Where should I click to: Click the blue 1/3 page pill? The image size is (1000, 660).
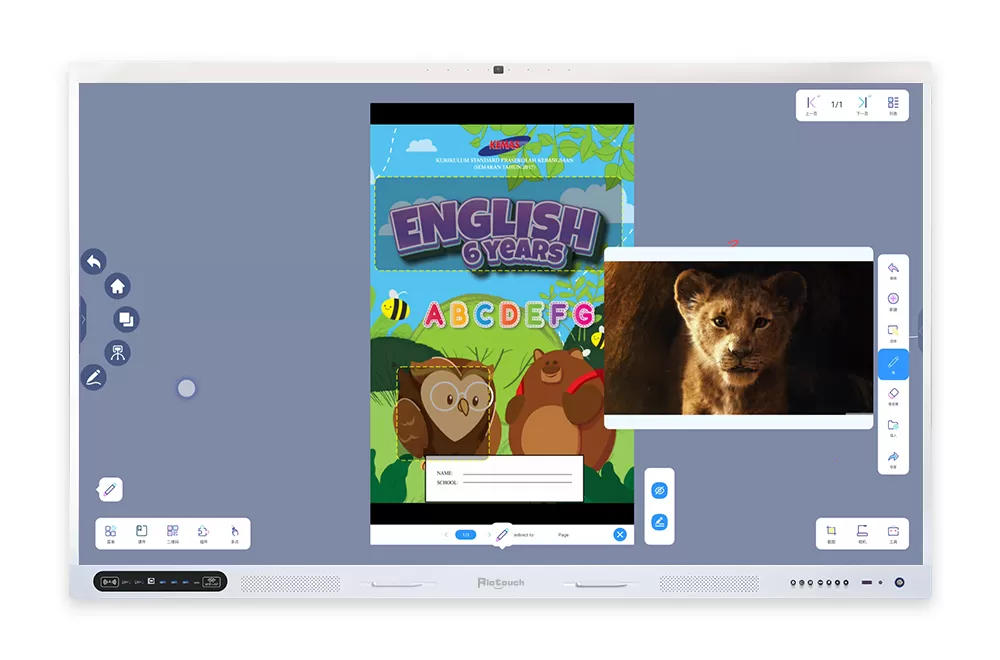coord(466,534)
